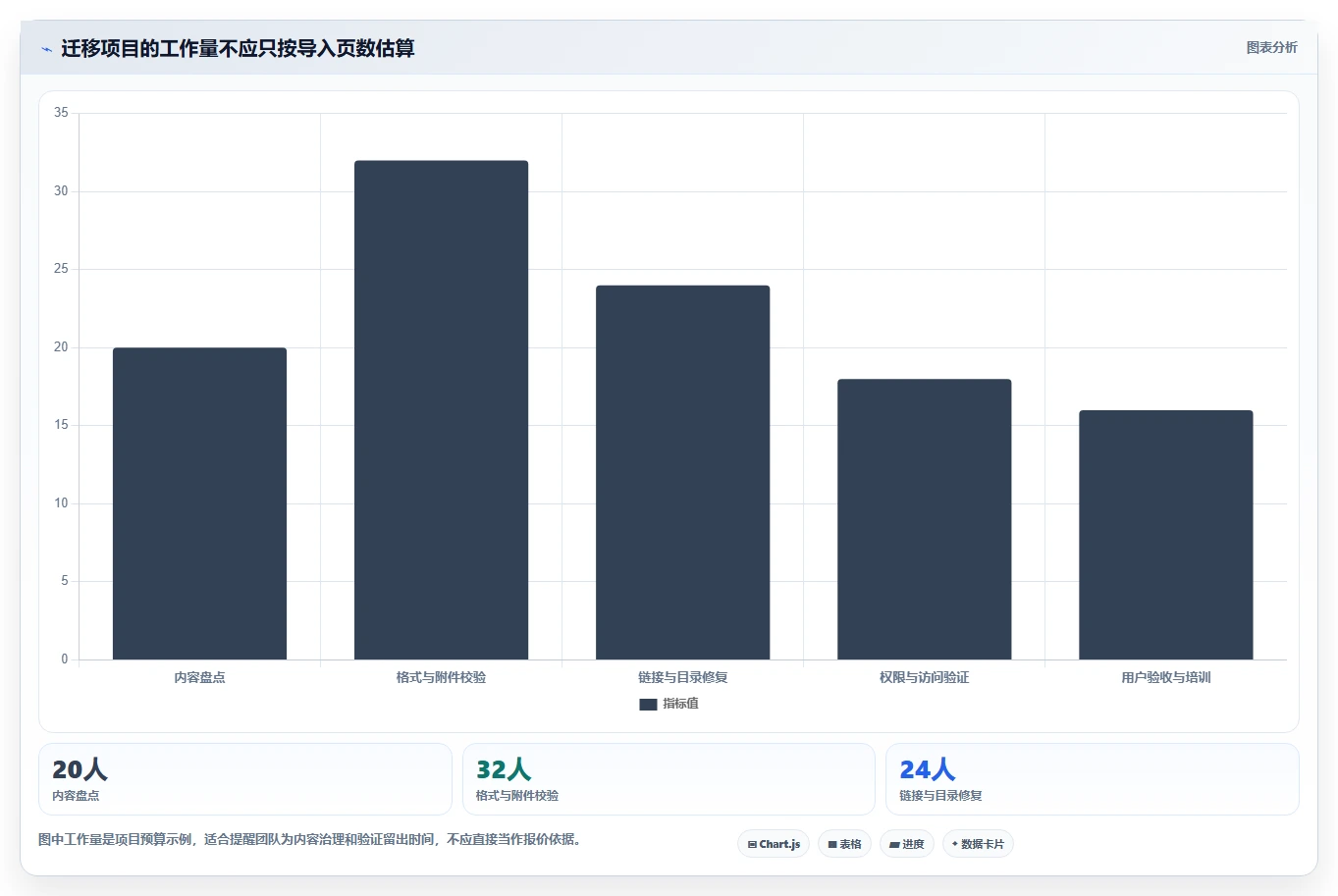Click the icon in the Chart.js chip
Viewport: 1338px width, 896px height.
(x=752, y=844)
